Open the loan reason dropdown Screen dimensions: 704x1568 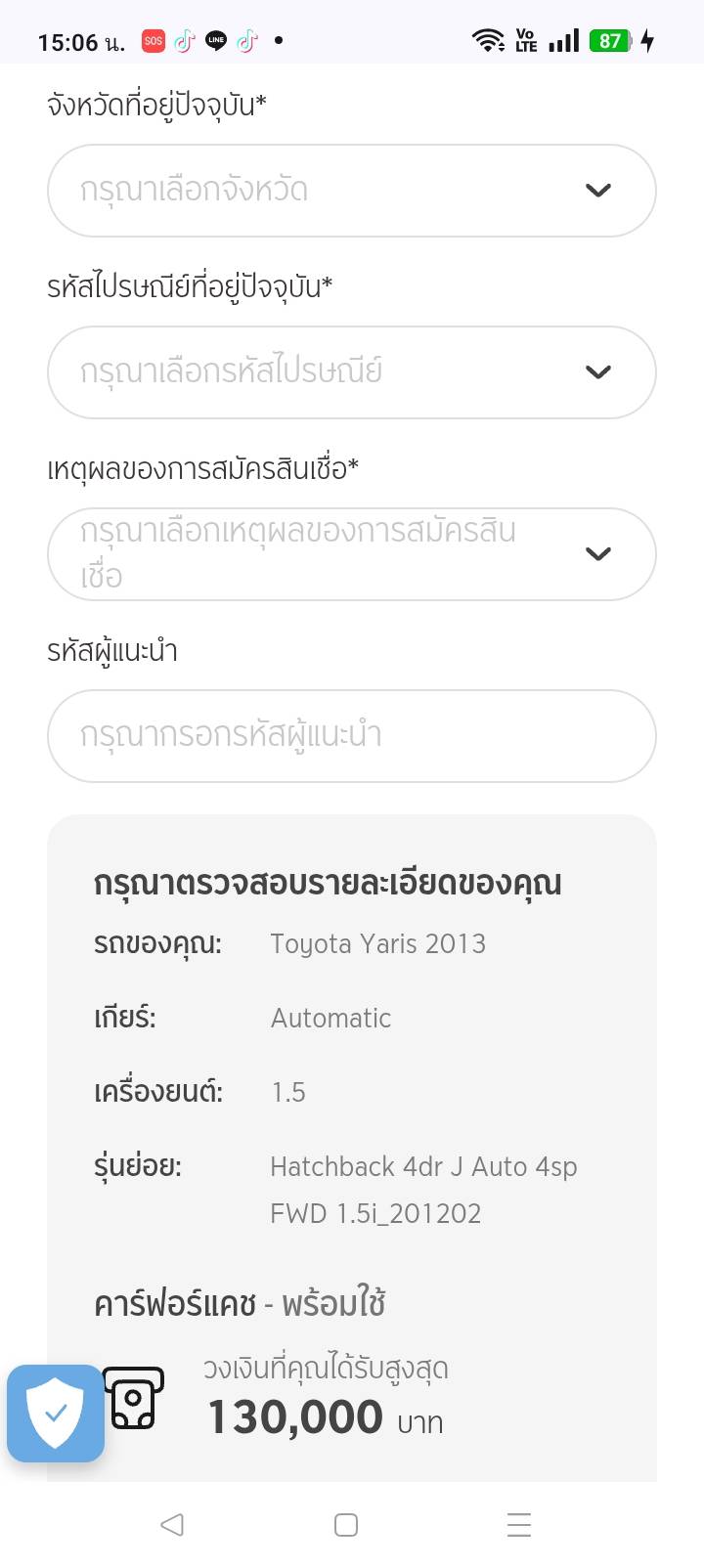[x=332, y=554]
